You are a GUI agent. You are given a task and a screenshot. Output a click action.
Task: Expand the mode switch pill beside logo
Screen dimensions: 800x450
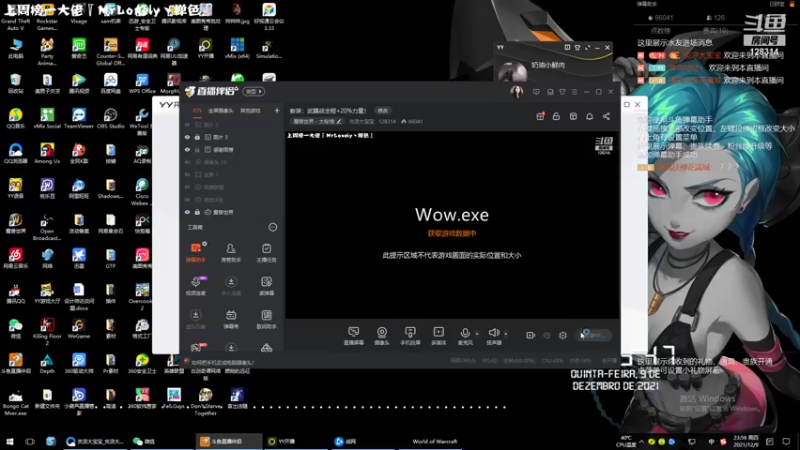254,91
